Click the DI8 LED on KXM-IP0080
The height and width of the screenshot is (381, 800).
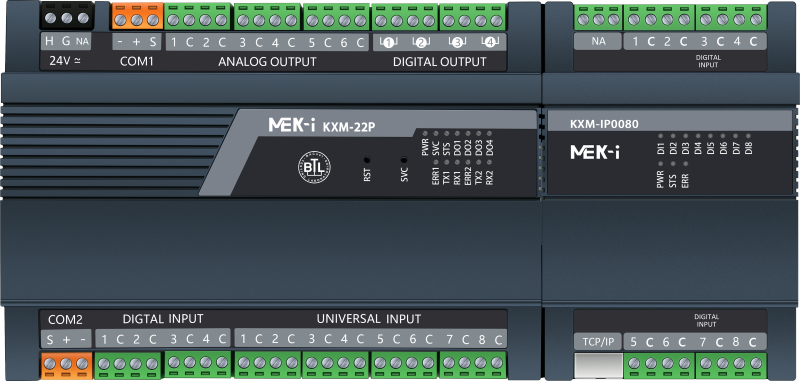[748, 136]
